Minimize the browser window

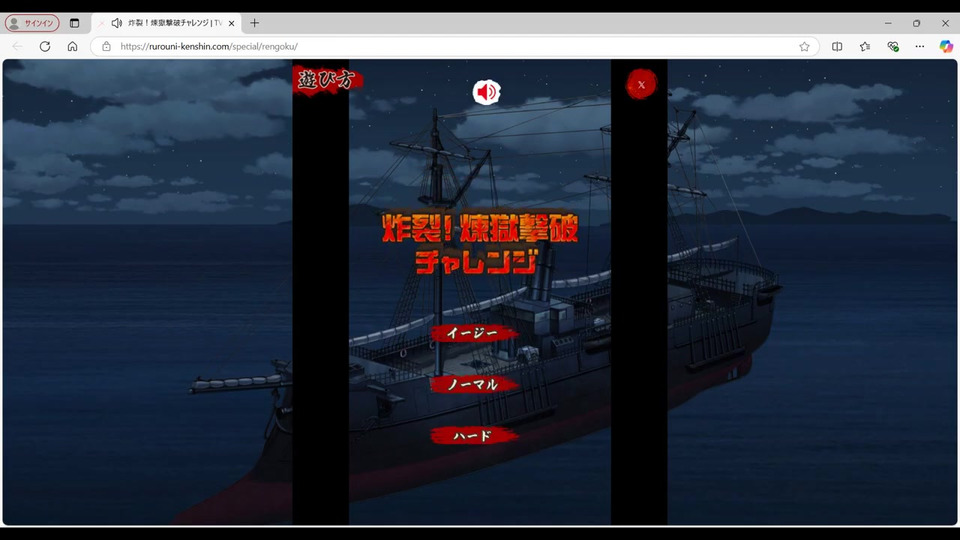point(888,23)
